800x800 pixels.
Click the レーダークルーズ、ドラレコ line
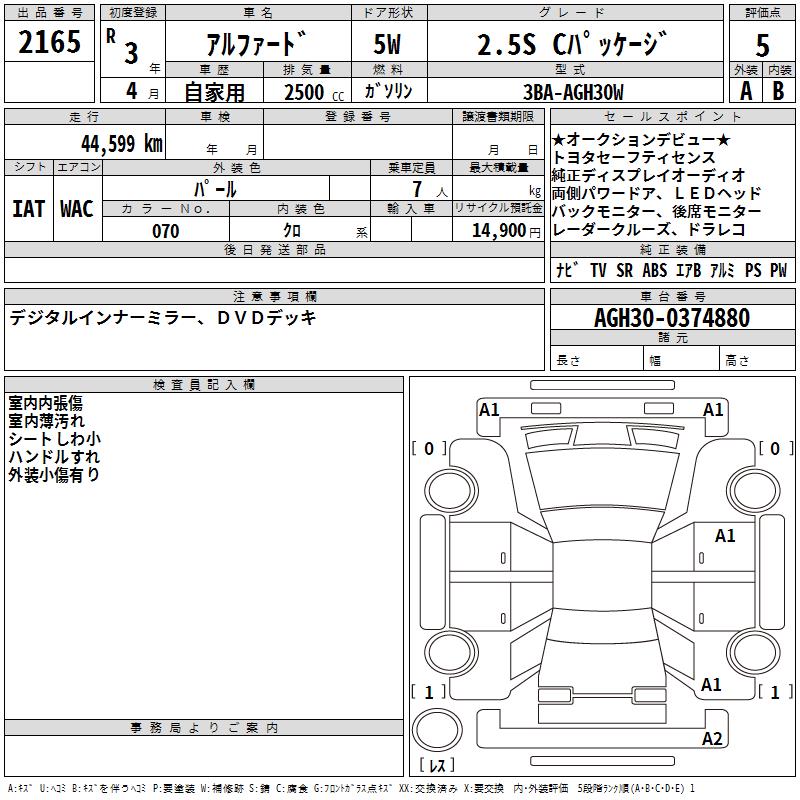click(648, 230)
